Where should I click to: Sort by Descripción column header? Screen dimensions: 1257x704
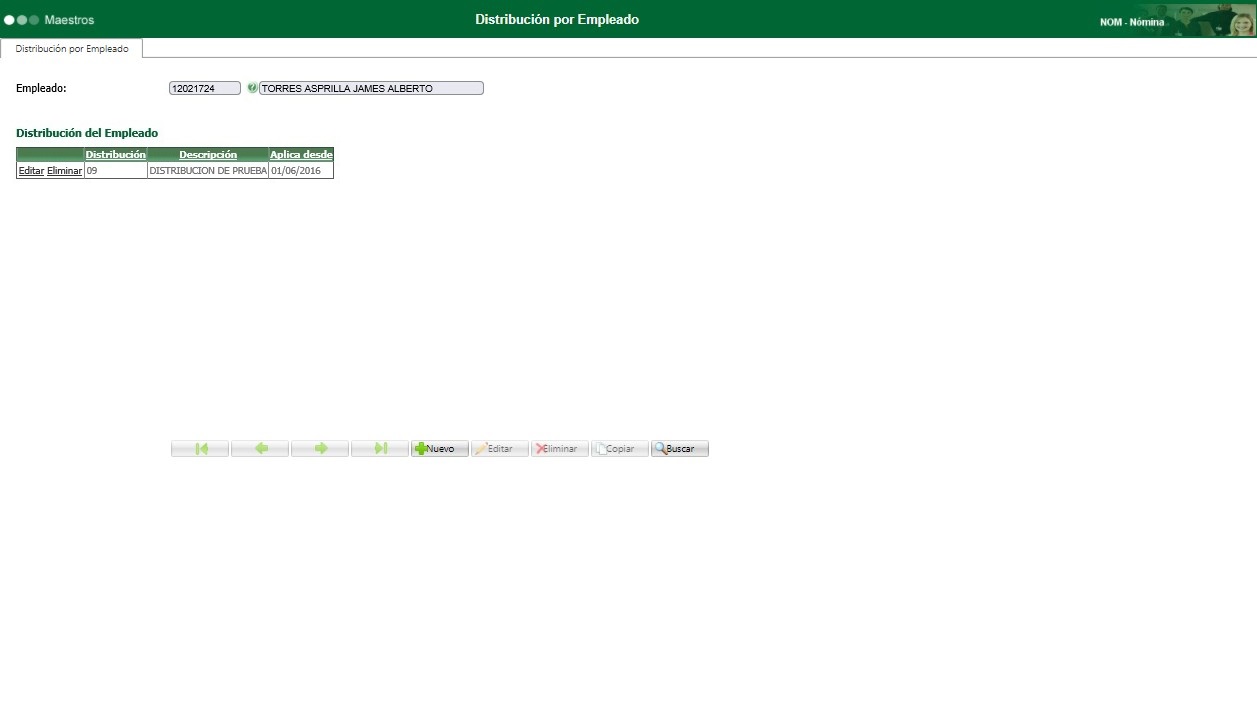[208, 154]
